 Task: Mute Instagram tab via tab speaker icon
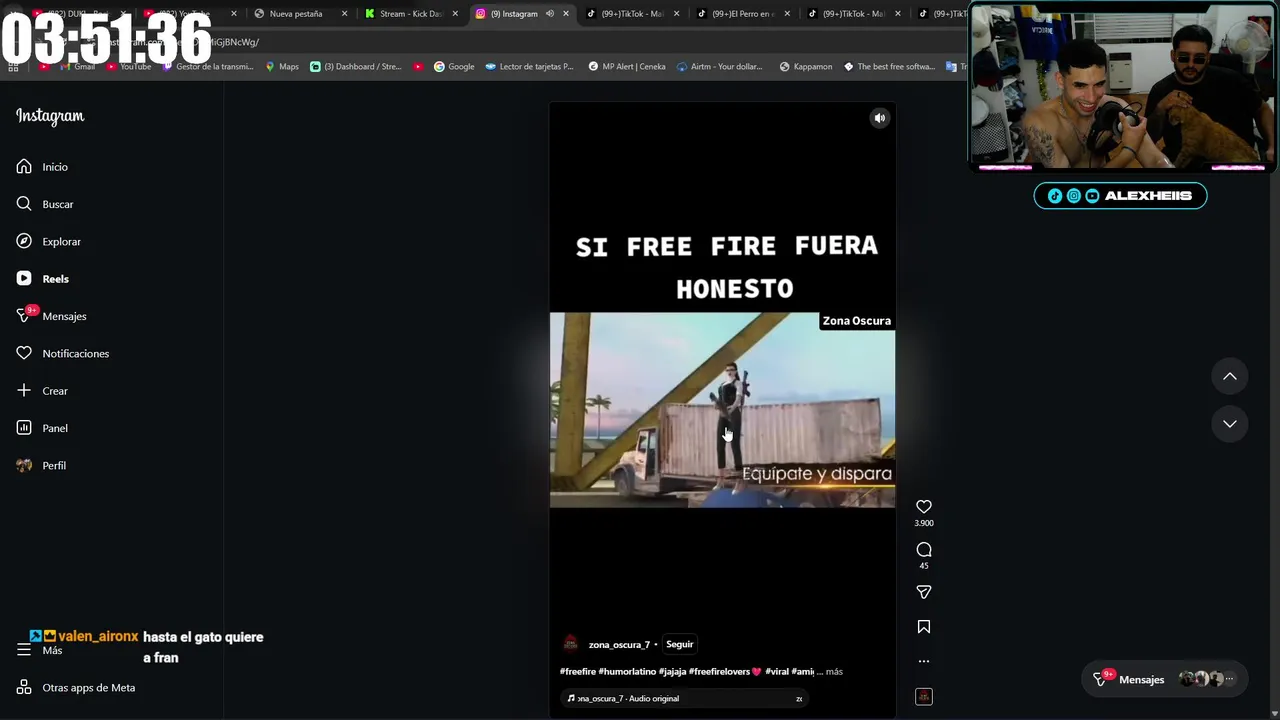click(549, 14)
